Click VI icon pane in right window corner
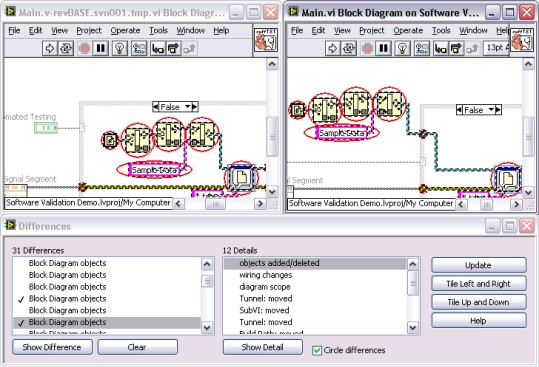The height and width of the screenshot is (367, 539). (522, 40)
